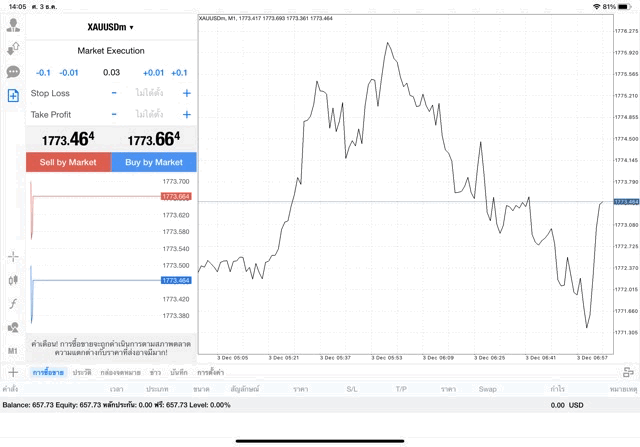Activate the crosshair cursor tool

coord(13,256)
